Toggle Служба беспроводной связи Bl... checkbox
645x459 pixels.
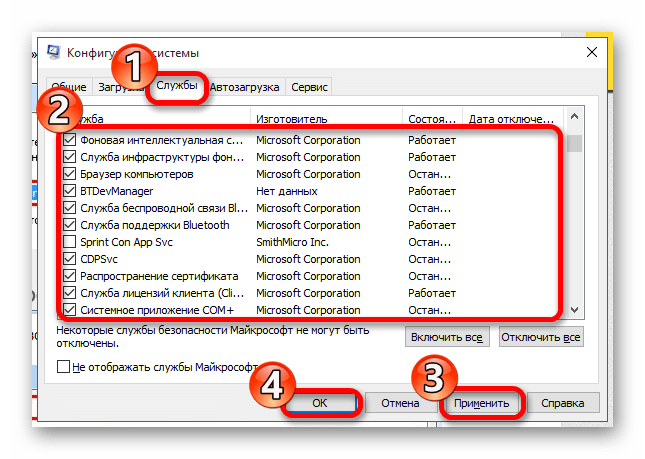pos(70,208)
